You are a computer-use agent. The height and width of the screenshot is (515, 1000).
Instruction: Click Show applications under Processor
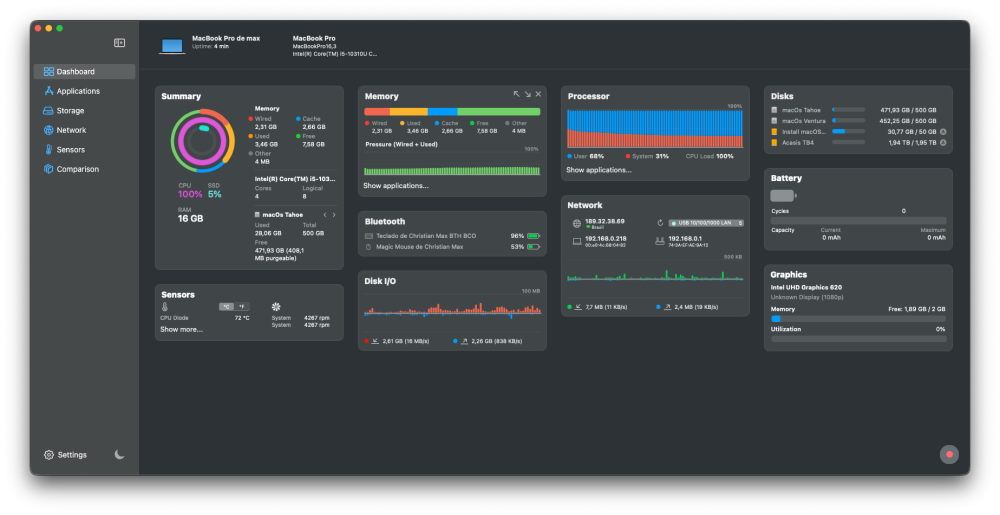(599, 170)
